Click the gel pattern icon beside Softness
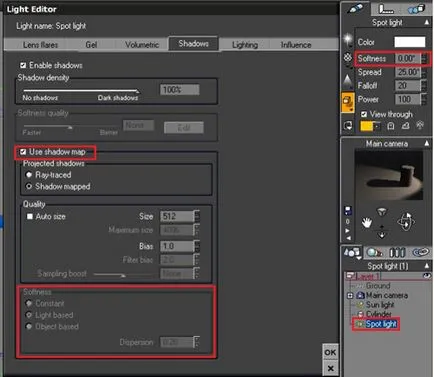The width and height of the screenshot is (434, 377). 348,58
